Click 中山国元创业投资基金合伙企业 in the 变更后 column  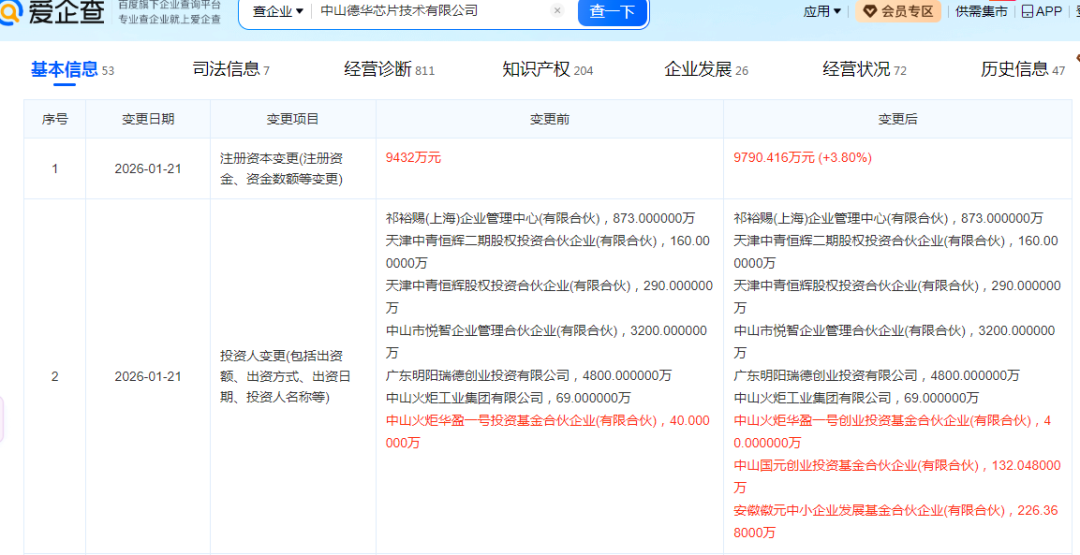point(825,465)
